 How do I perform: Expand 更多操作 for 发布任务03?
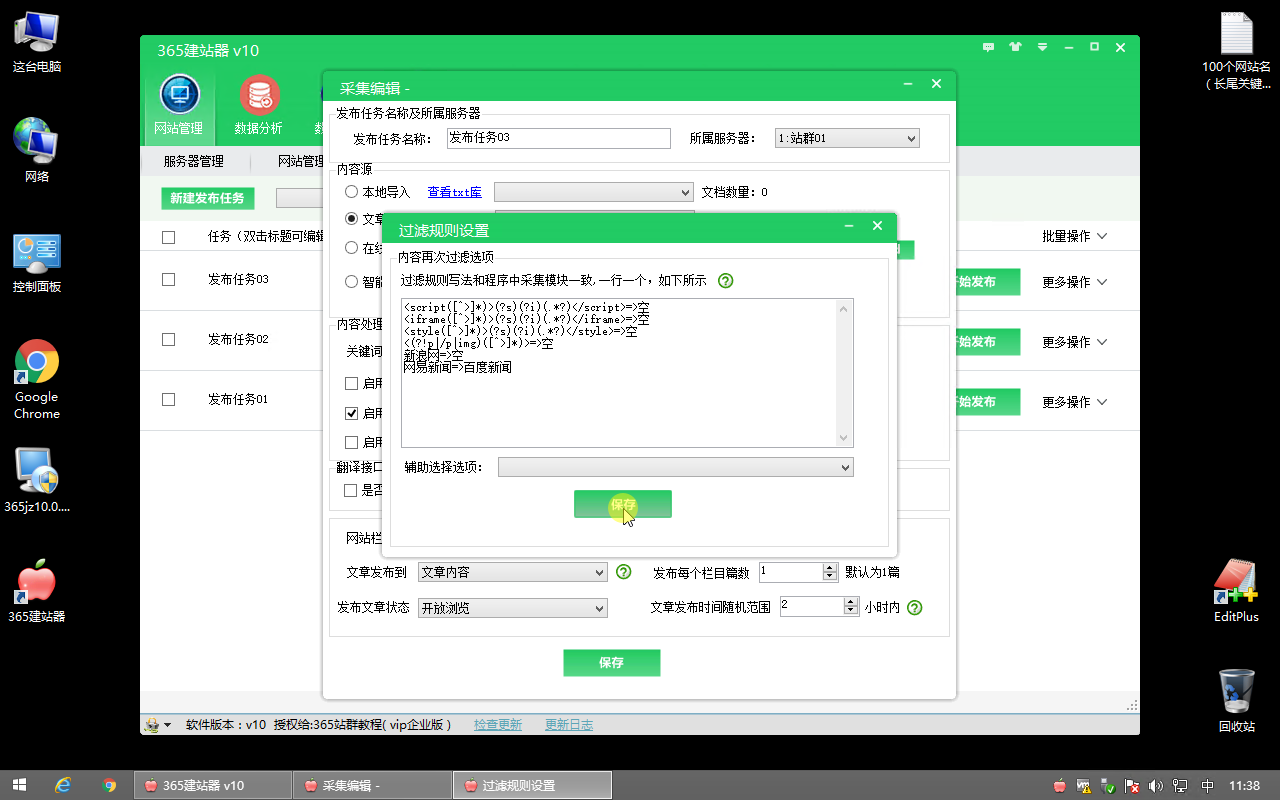coord(1075,282)
